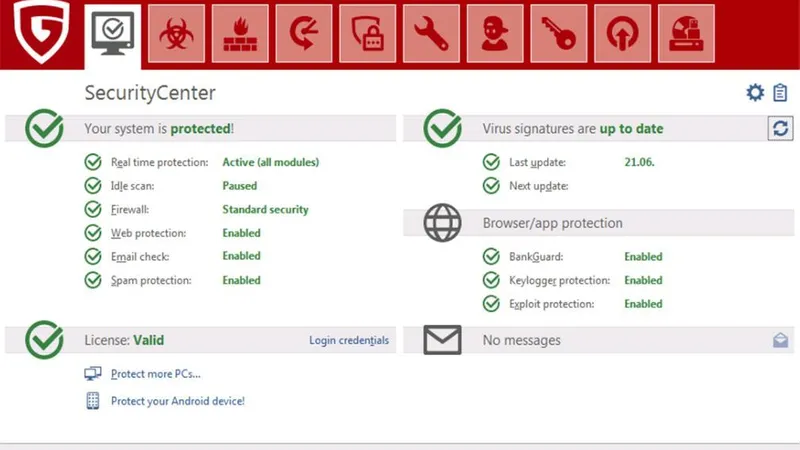Click the Login credentials link

[348, 341]
